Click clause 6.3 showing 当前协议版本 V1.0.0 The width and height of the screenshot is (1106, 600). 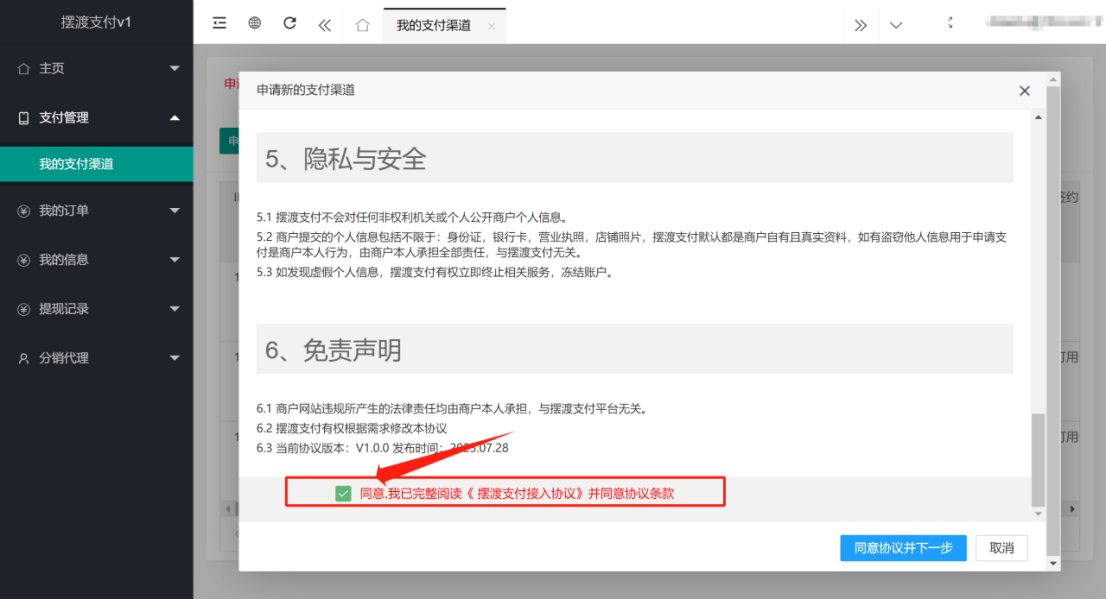tap(382, 448)
